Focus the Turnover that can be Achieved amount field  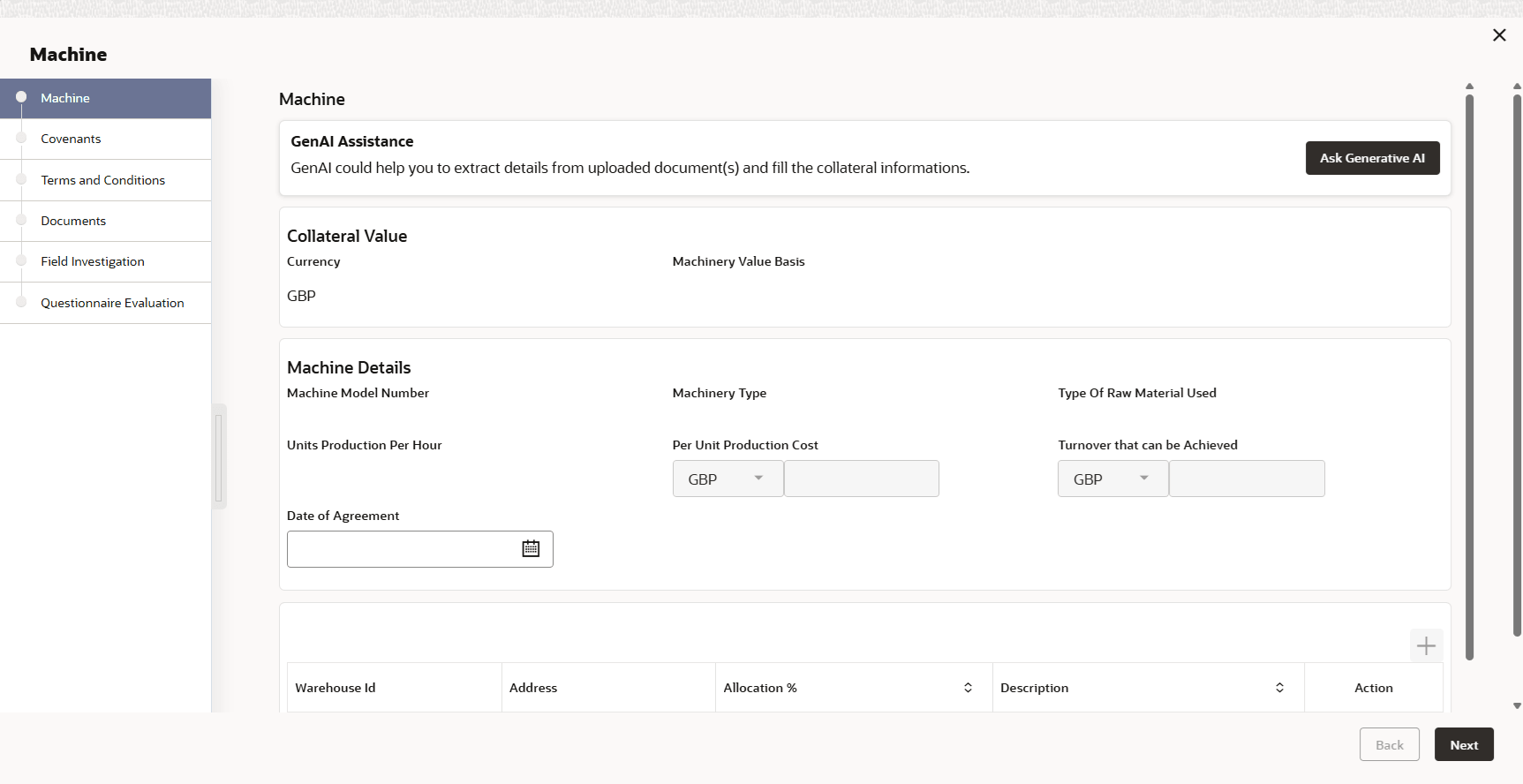pyautogui.click(x=1247, y=479)
